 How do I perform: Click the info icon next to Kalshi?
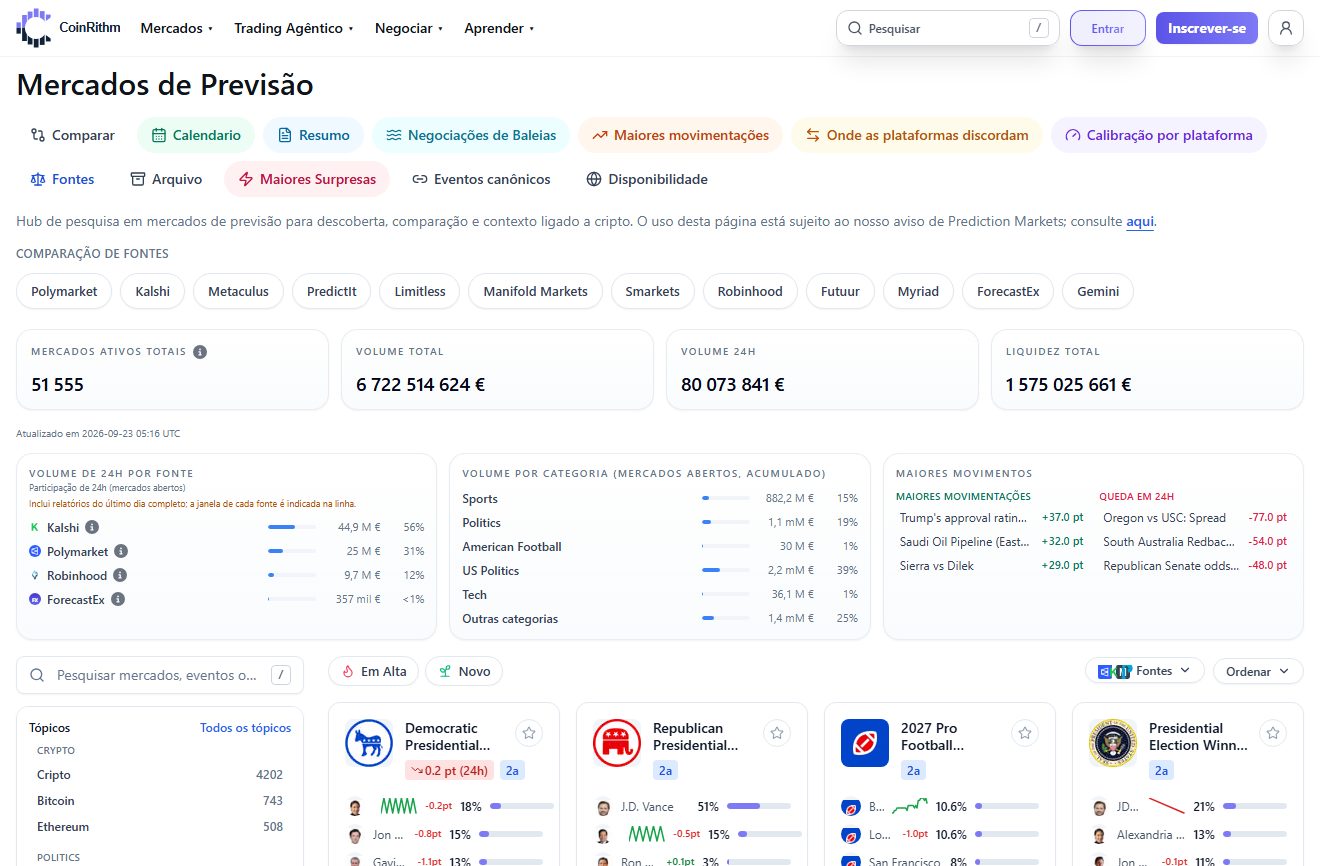pyautogui.click(x=92, y=527)
